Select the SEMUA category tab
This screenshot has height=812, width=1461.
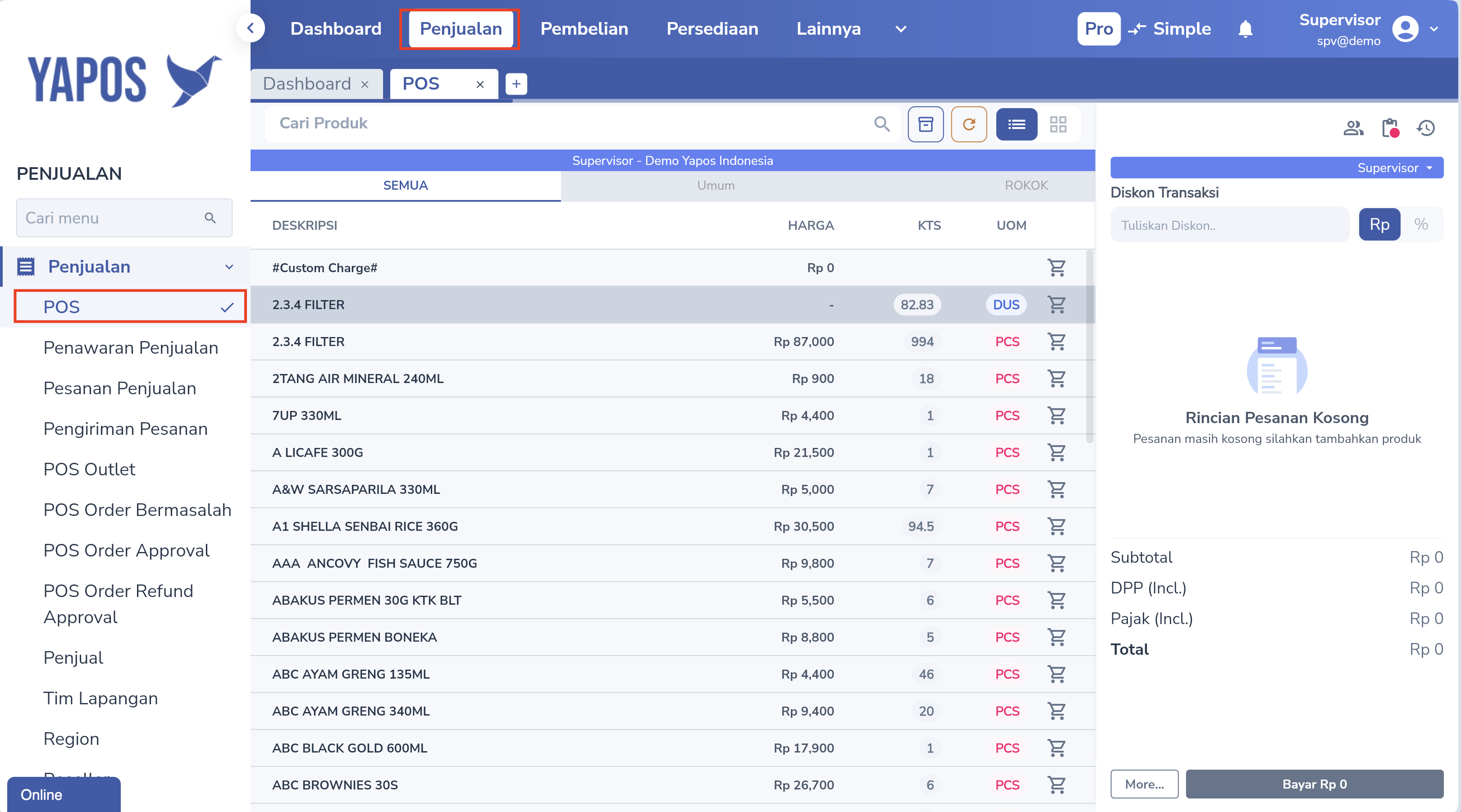click(x=406, y=185)
